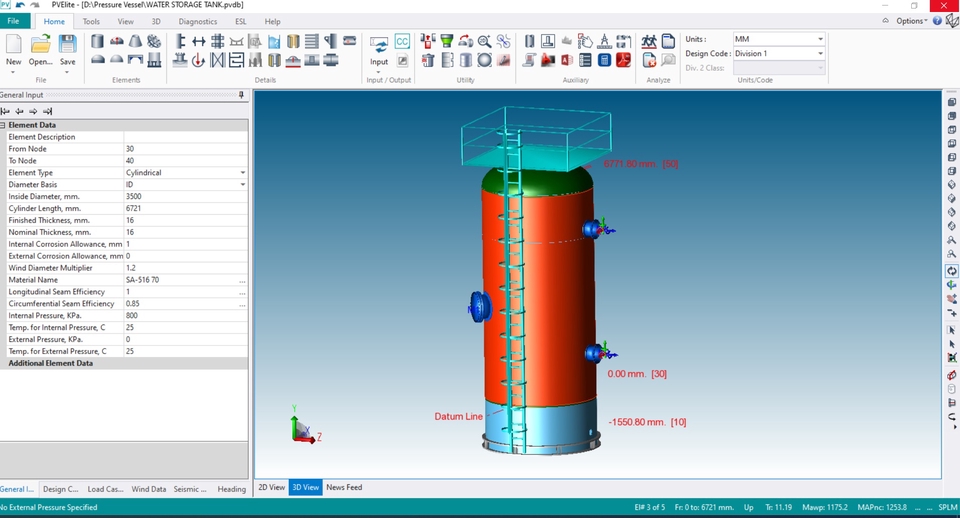Select the cone element icon in ribbon

pos(135,41)
